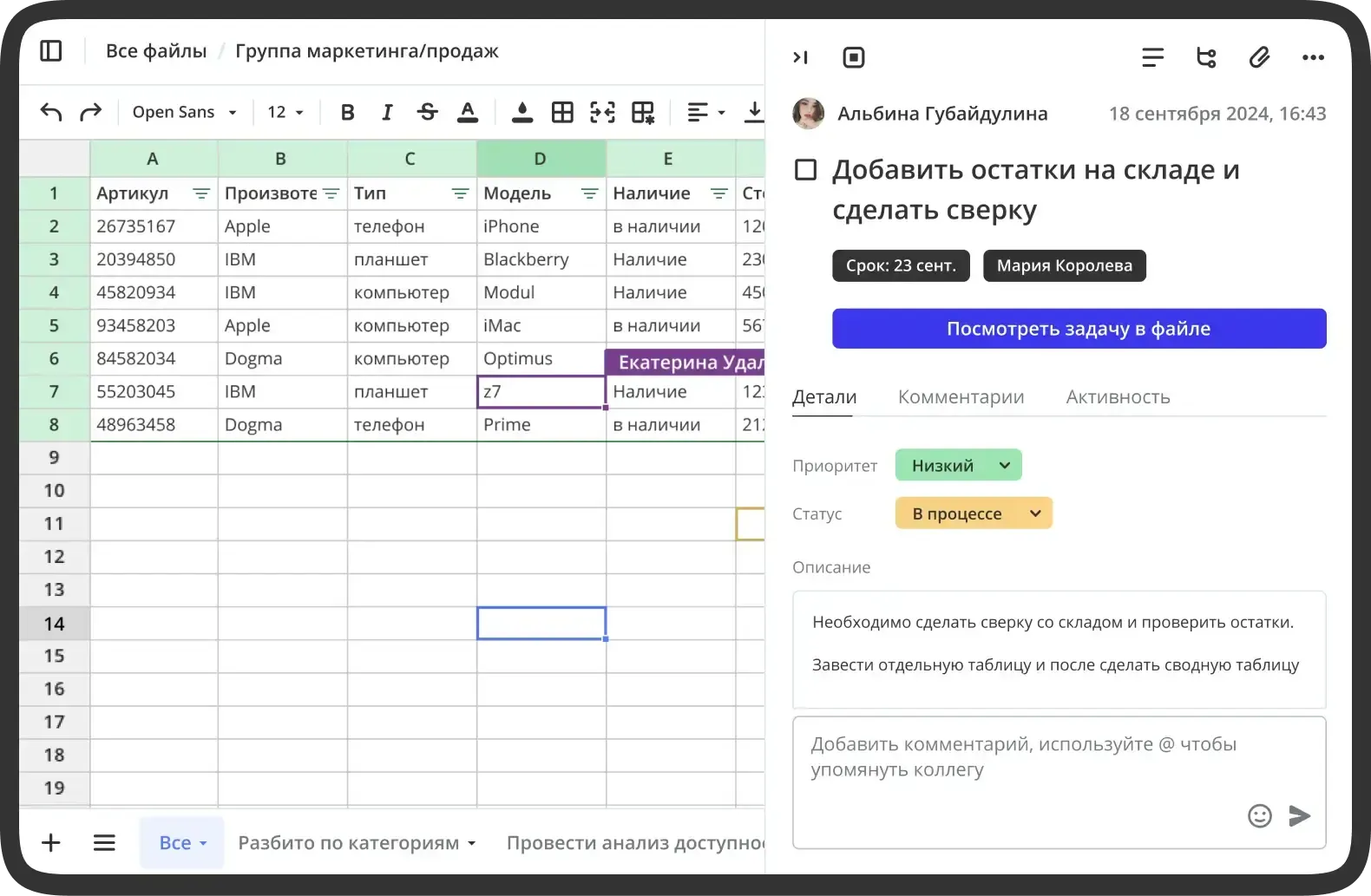This screenshot has height=896, width=1371.
Task: Select cell containing 26735167
Action: point(154,226)
